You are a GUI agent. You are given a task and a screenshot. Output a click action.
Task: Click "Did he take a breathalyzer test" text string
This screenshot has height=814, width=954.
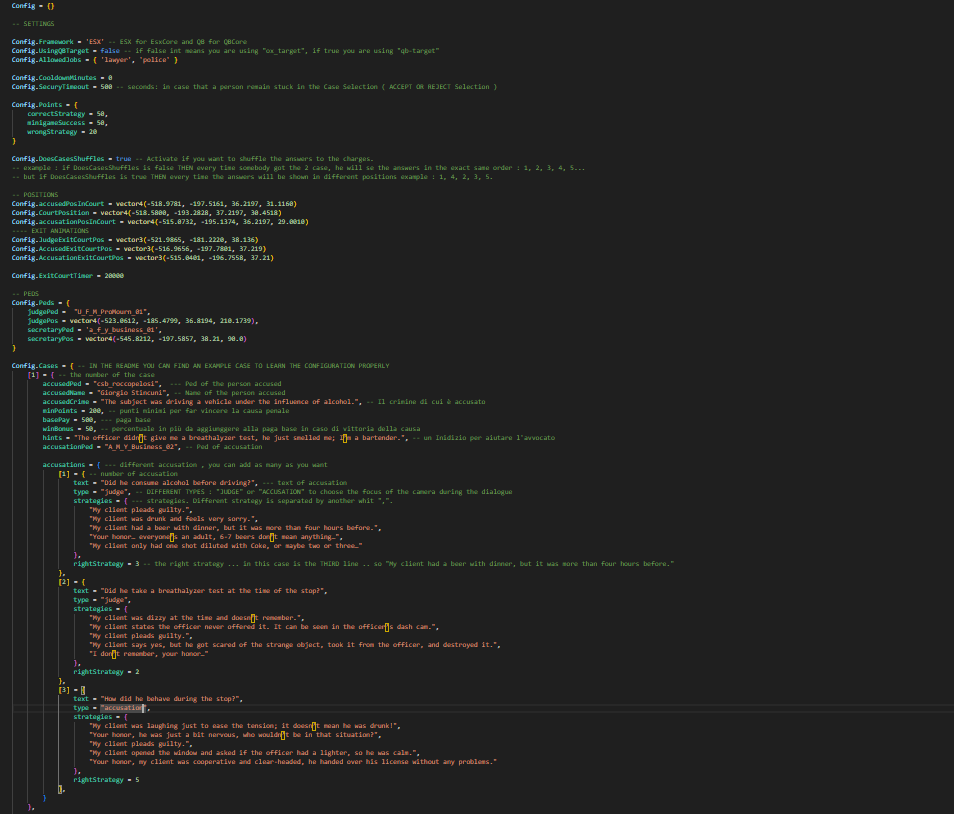click(214, 591)
